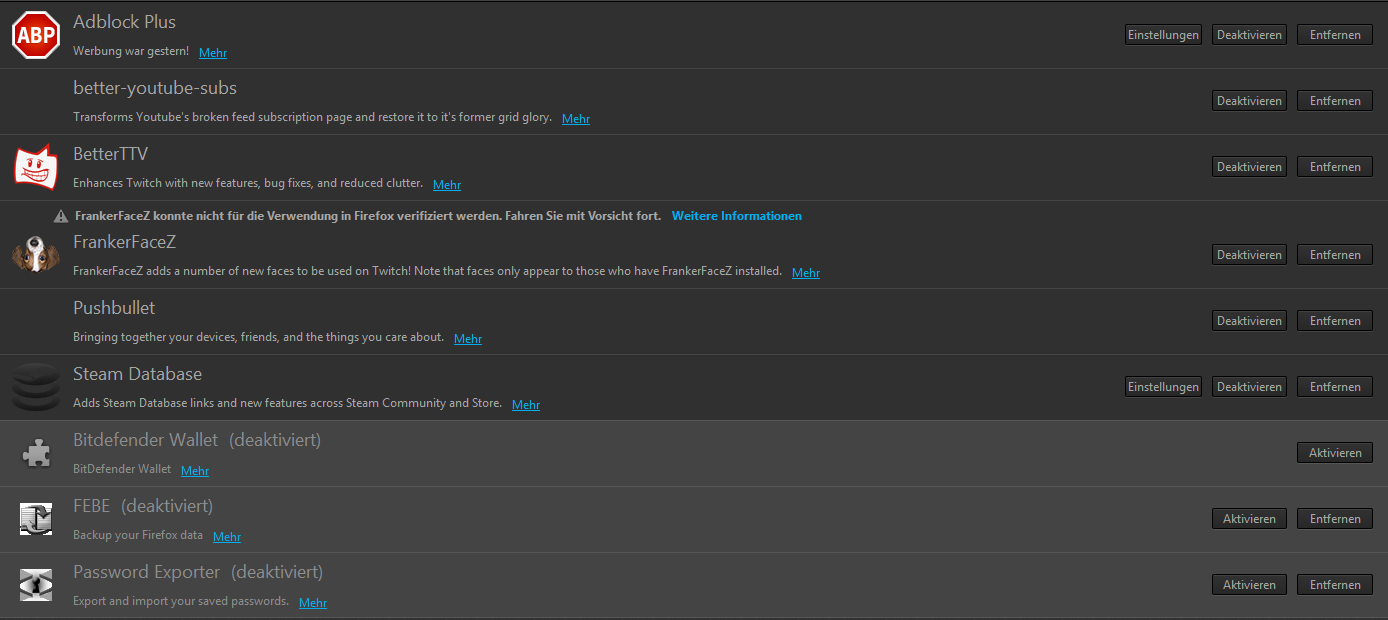Image resolution: width=1388 pixels, height=620 pixels.
Task: Select the FEBE (deaktiviert) title
Action: click(143, 506)
